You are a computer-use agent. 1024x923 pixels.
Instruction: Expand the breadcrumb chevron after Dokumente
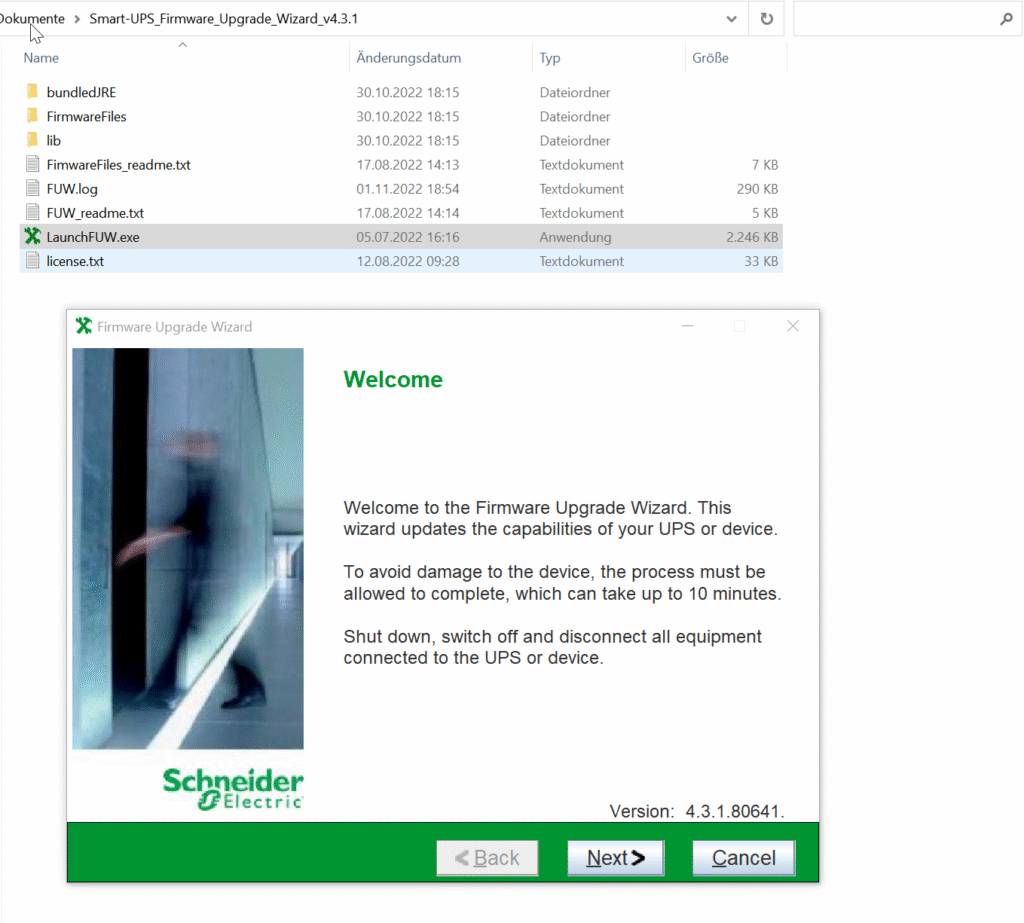click(x=77, y=19)
